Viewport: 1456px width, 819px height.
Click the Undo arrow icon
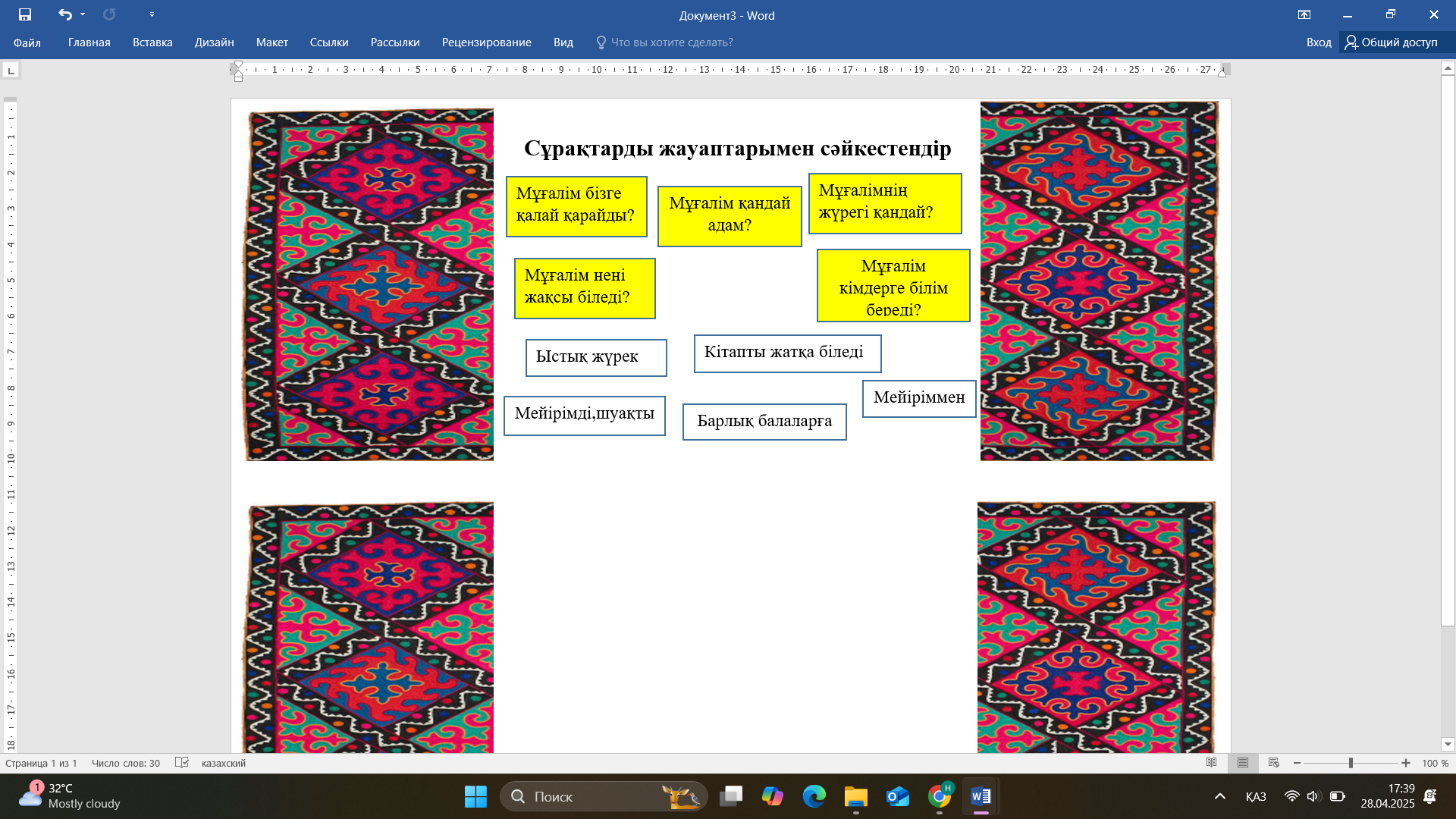(x=65, y=14)
